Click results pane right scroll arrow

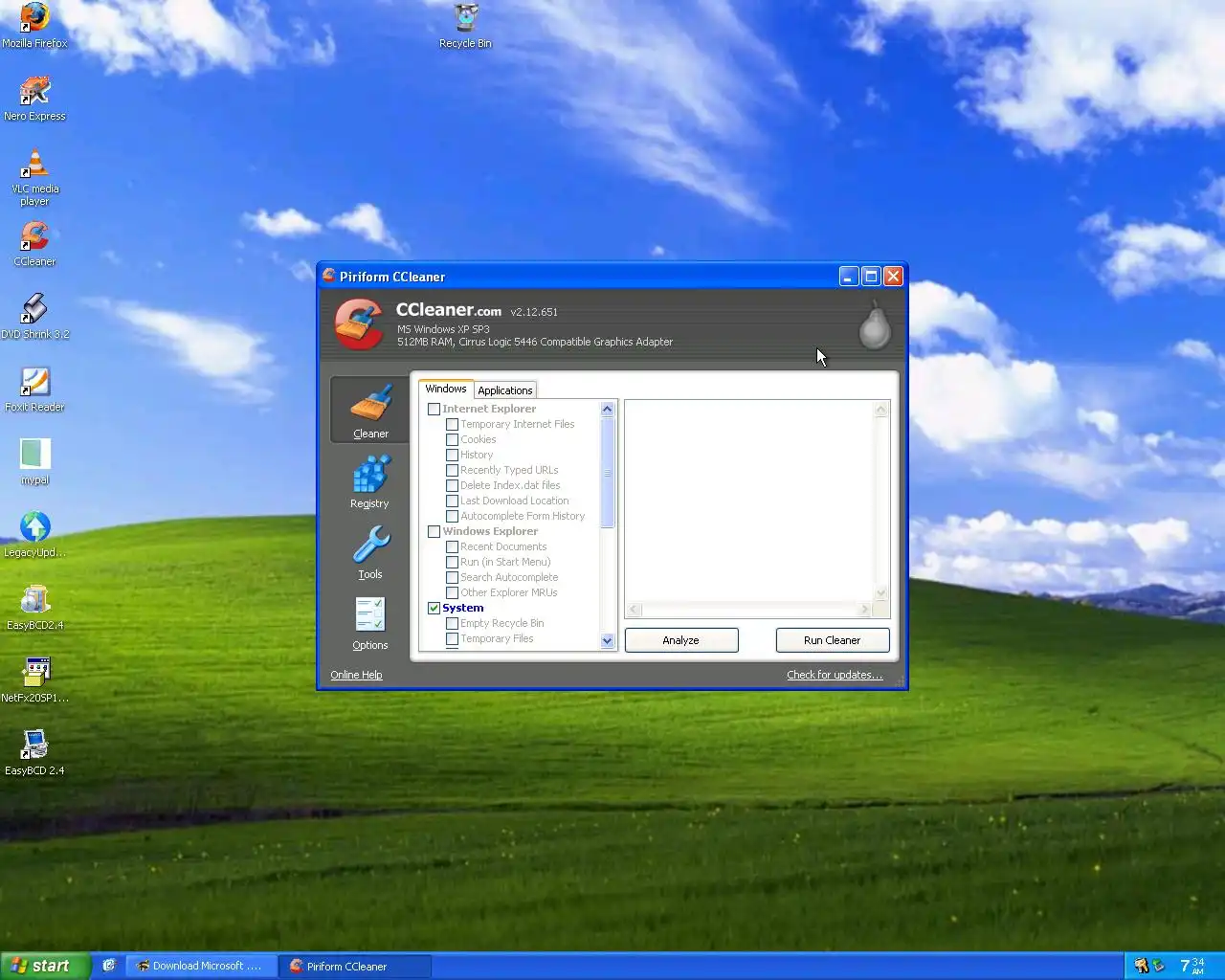tap(864, 610)
